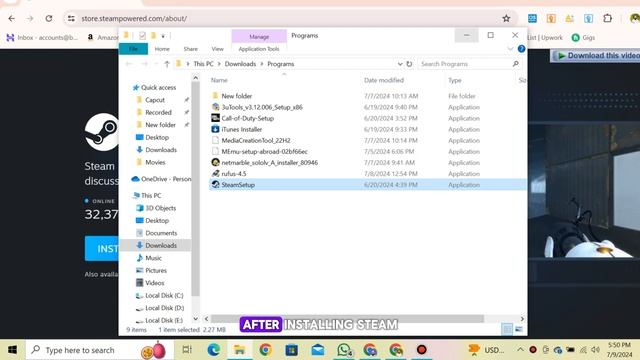Image resolution: width=640 pixels, height=360 pixels.
Task: Sort by the Type column header
Action: click(455, 80)
